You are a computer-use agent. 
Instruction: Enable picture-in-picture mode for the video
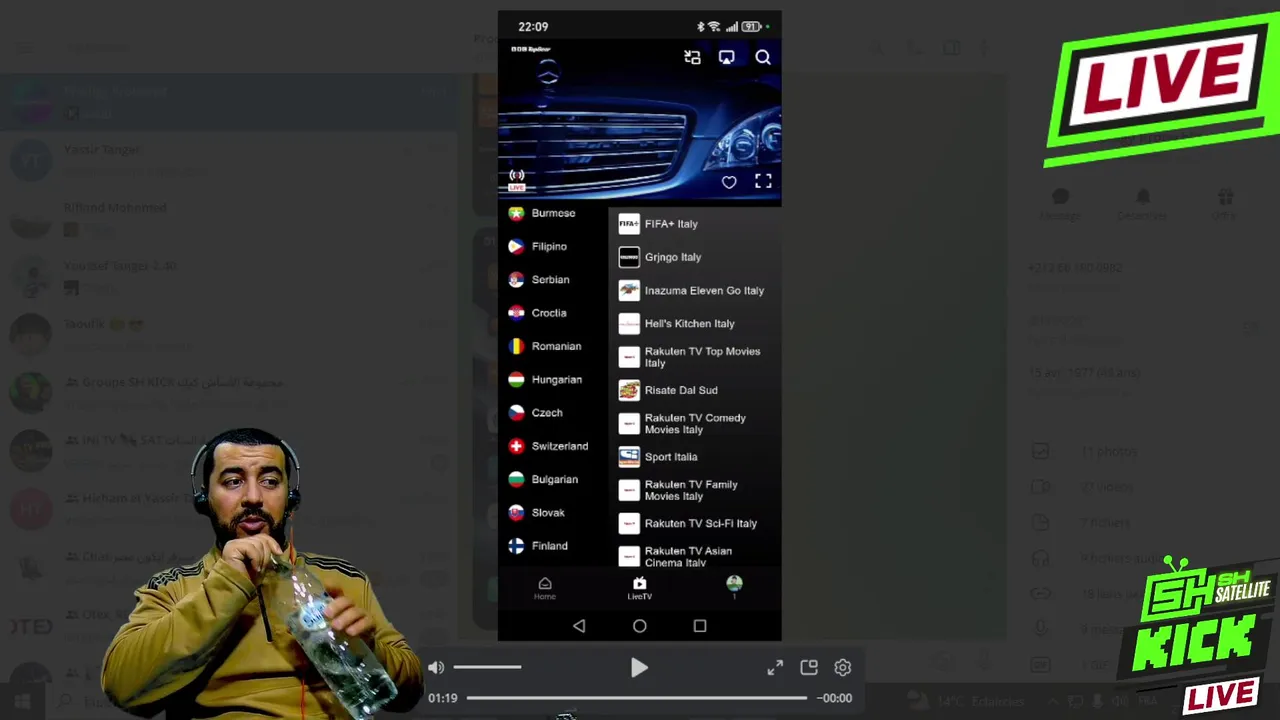pyautogui.click(x=809, y=667)
